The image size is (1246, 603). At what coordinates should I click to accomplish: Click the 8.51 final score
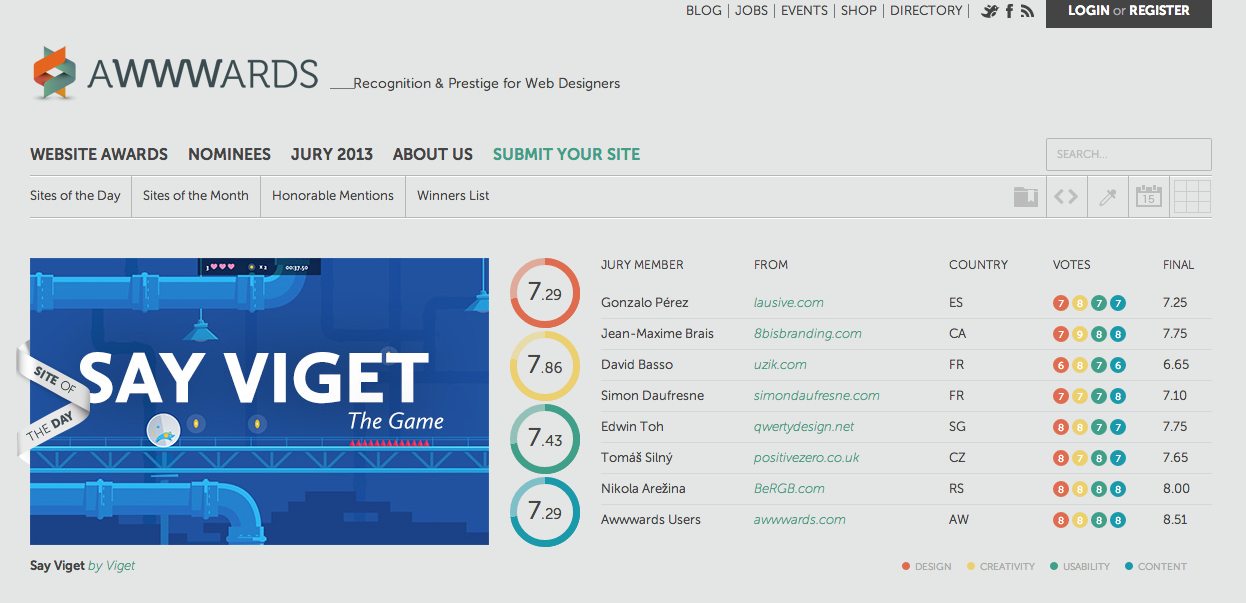(x=1177, y=520)
